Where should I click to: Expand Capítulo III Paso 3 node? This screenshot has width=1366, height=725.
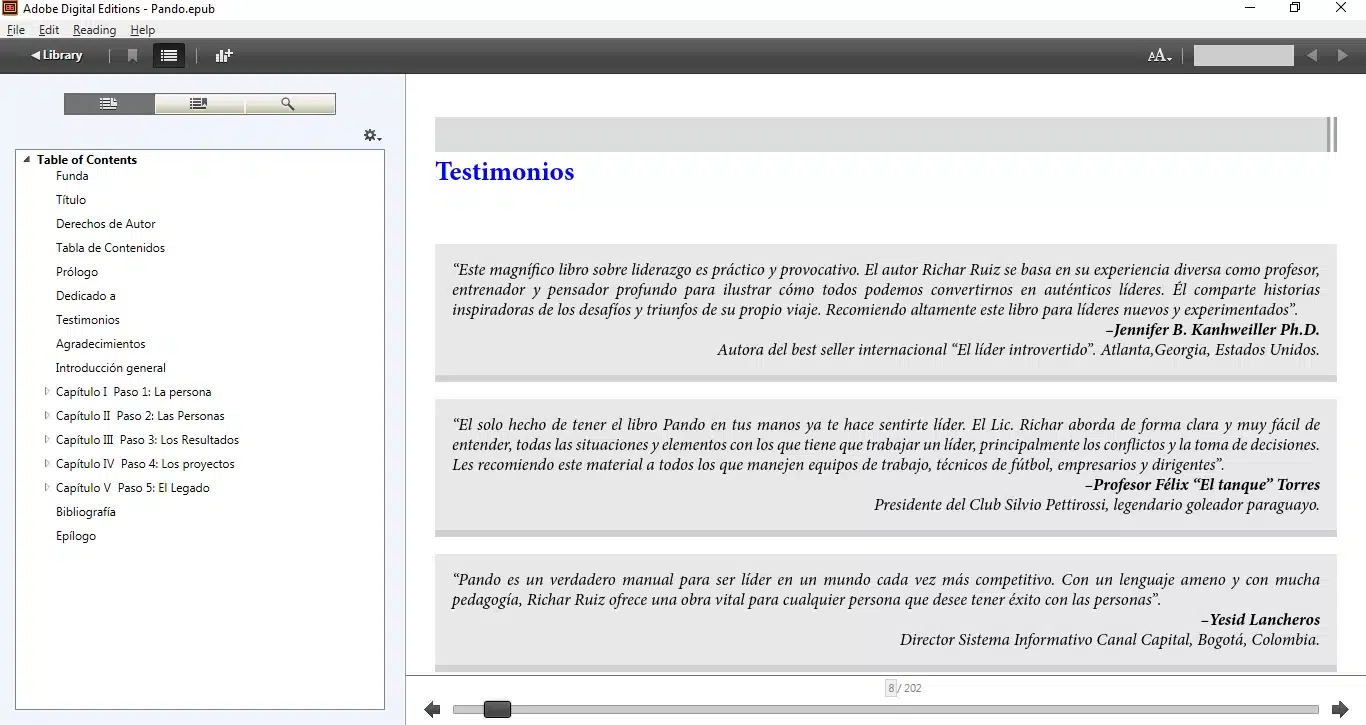coord(47,440)
